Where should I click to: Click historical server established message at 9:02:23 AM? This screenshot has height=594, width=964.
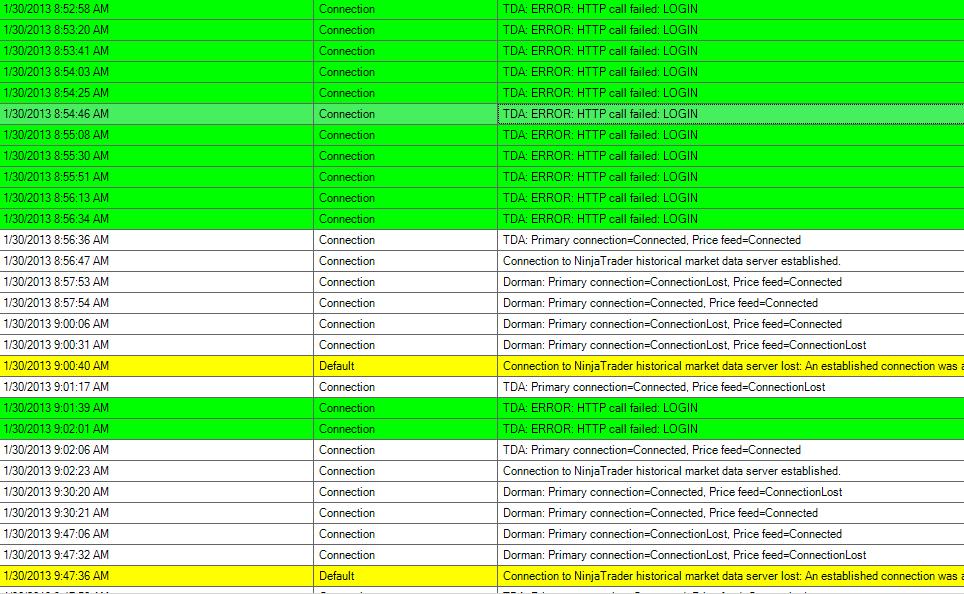pyautogui.click(x=731, y=470)
